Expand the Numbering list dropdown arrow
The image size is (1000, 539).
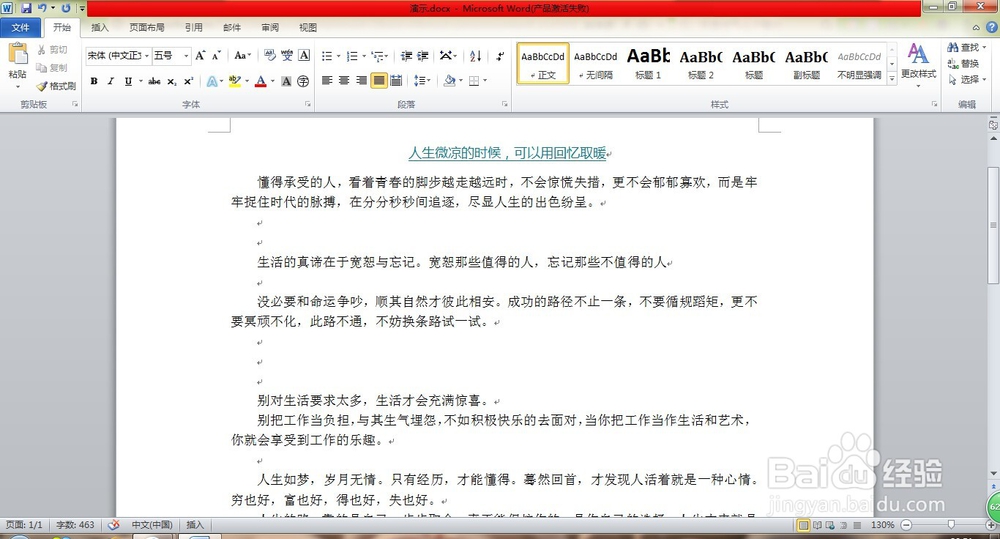coord(364,56)
